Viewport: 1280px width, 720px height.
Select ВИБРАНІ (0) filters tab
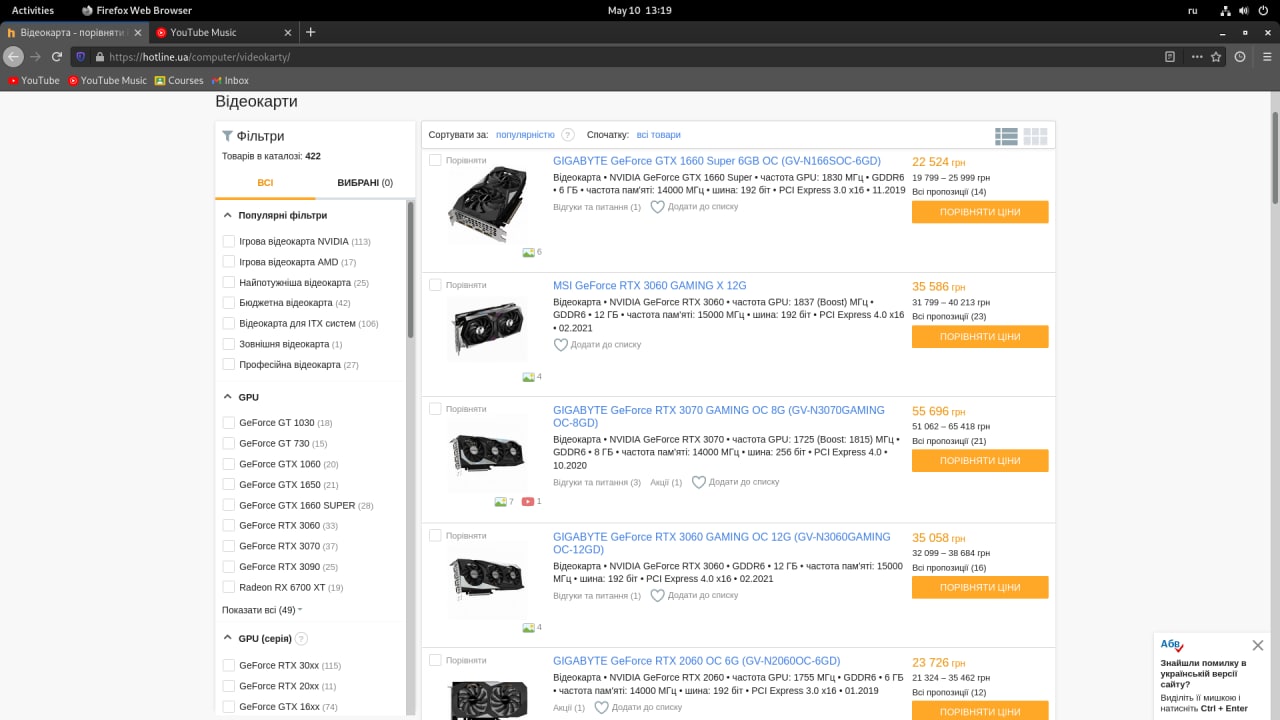365,183
